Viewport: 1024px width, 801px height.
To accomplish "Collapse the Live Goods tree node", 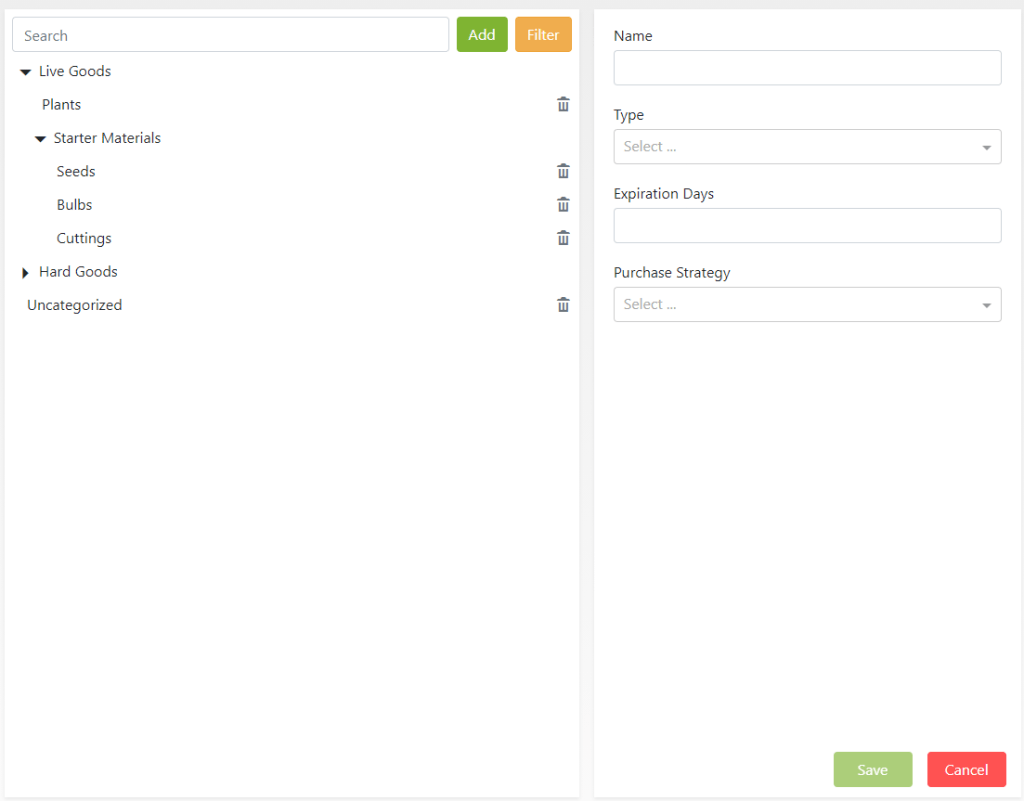I will (x=26, y=72).
